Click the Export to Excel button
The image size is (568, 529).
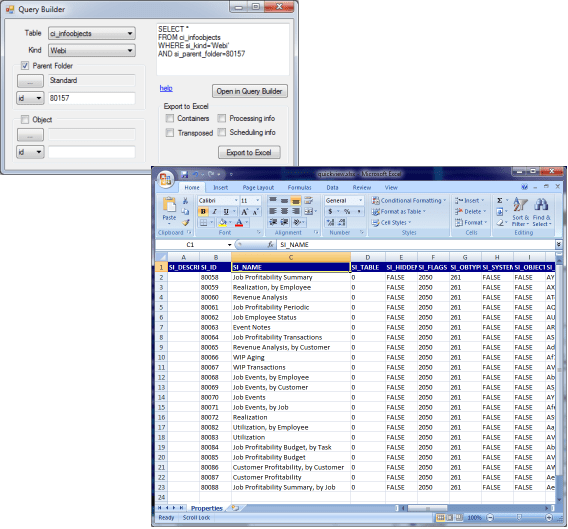click(x=249, y=152)
